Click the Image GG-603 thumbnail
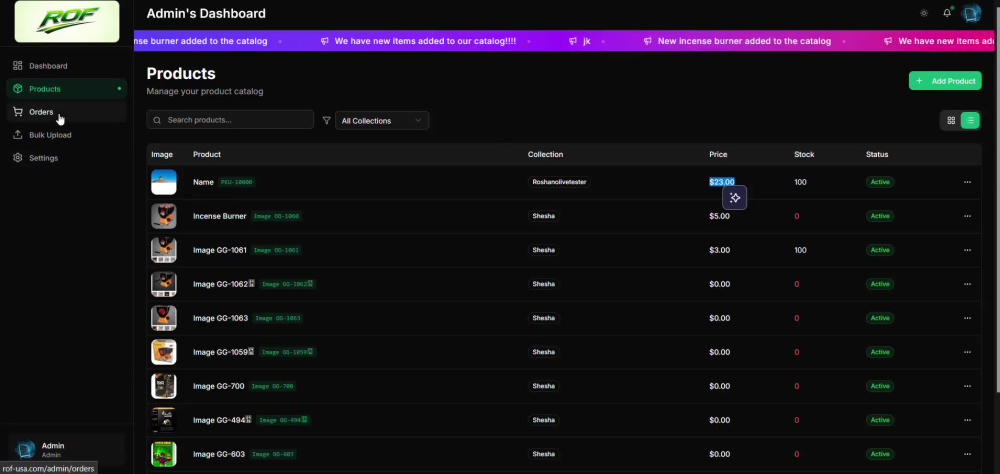 click(164, 454)
